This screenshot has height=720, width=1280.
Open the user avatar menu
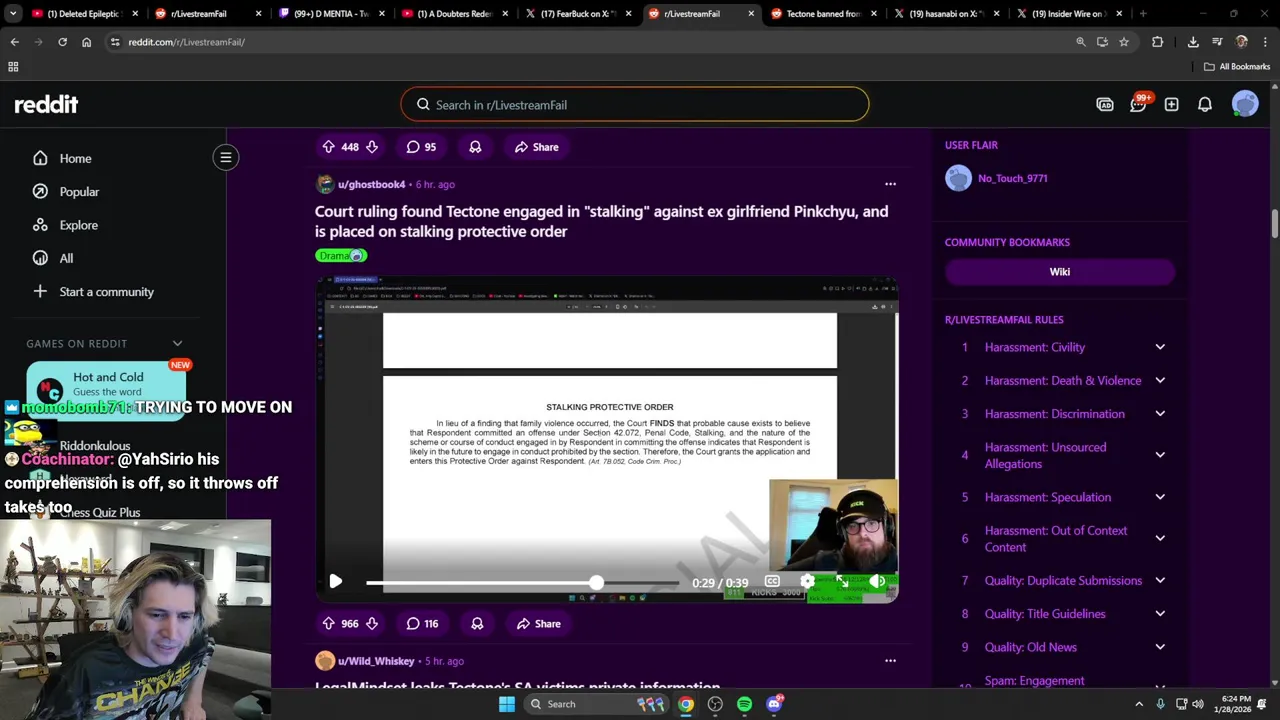1245,104
